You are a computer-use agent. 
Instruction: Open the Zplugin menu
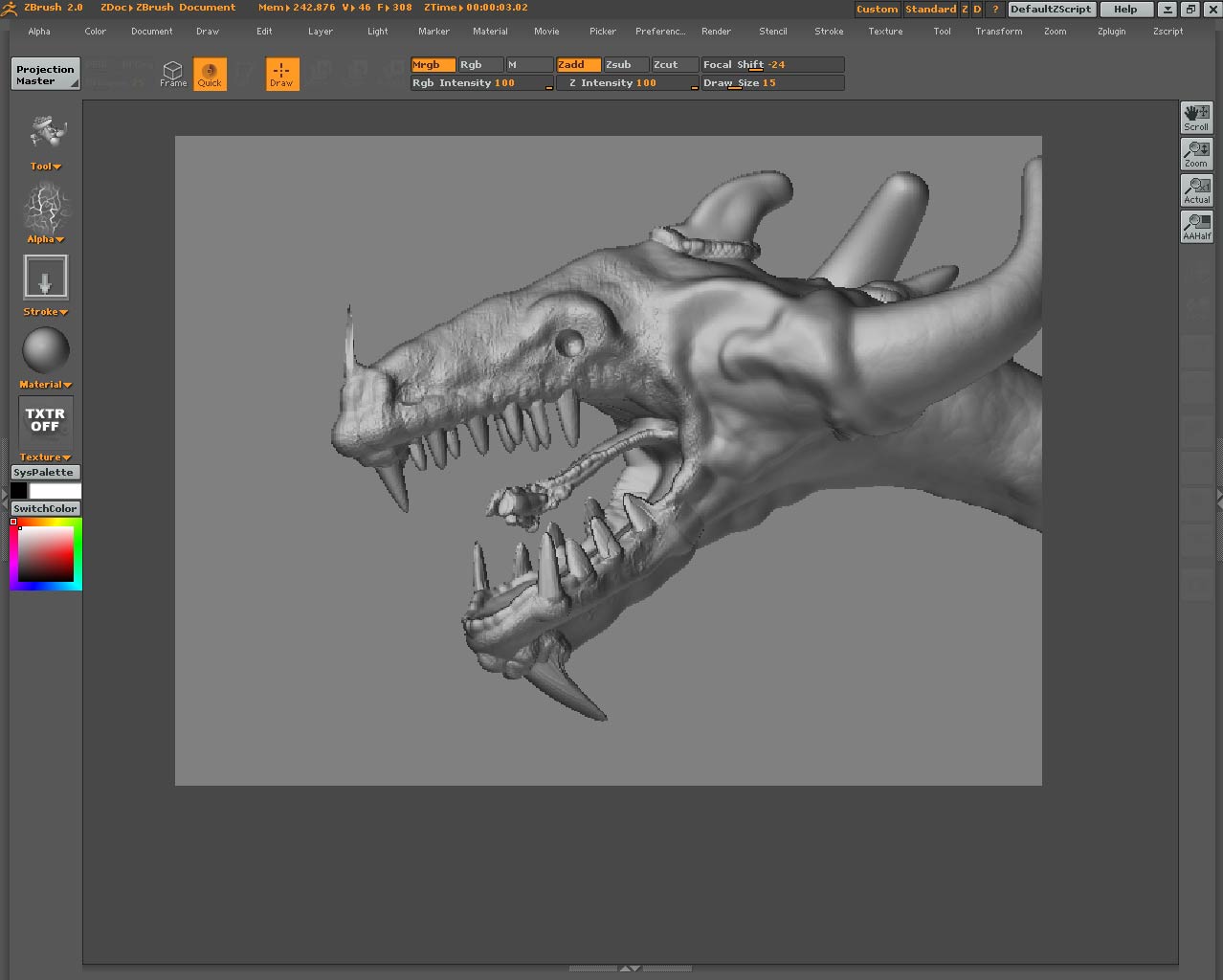[1111, 32]
